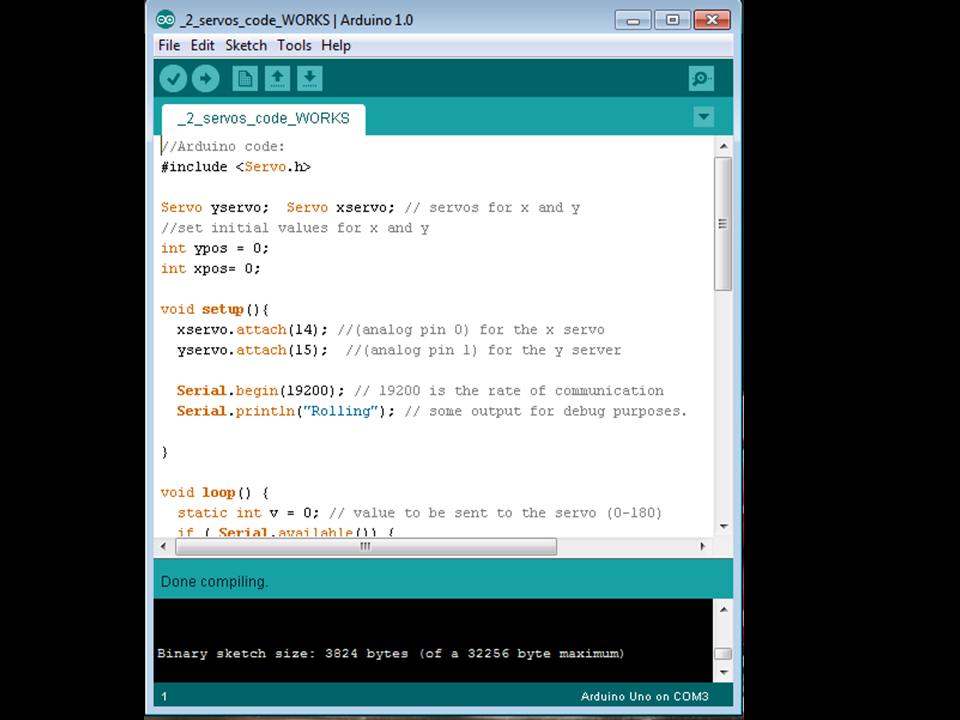The width and height of the screenshot is (960, 720).
Task: Click the console scroll up arrow
Action: pos(724,609)
